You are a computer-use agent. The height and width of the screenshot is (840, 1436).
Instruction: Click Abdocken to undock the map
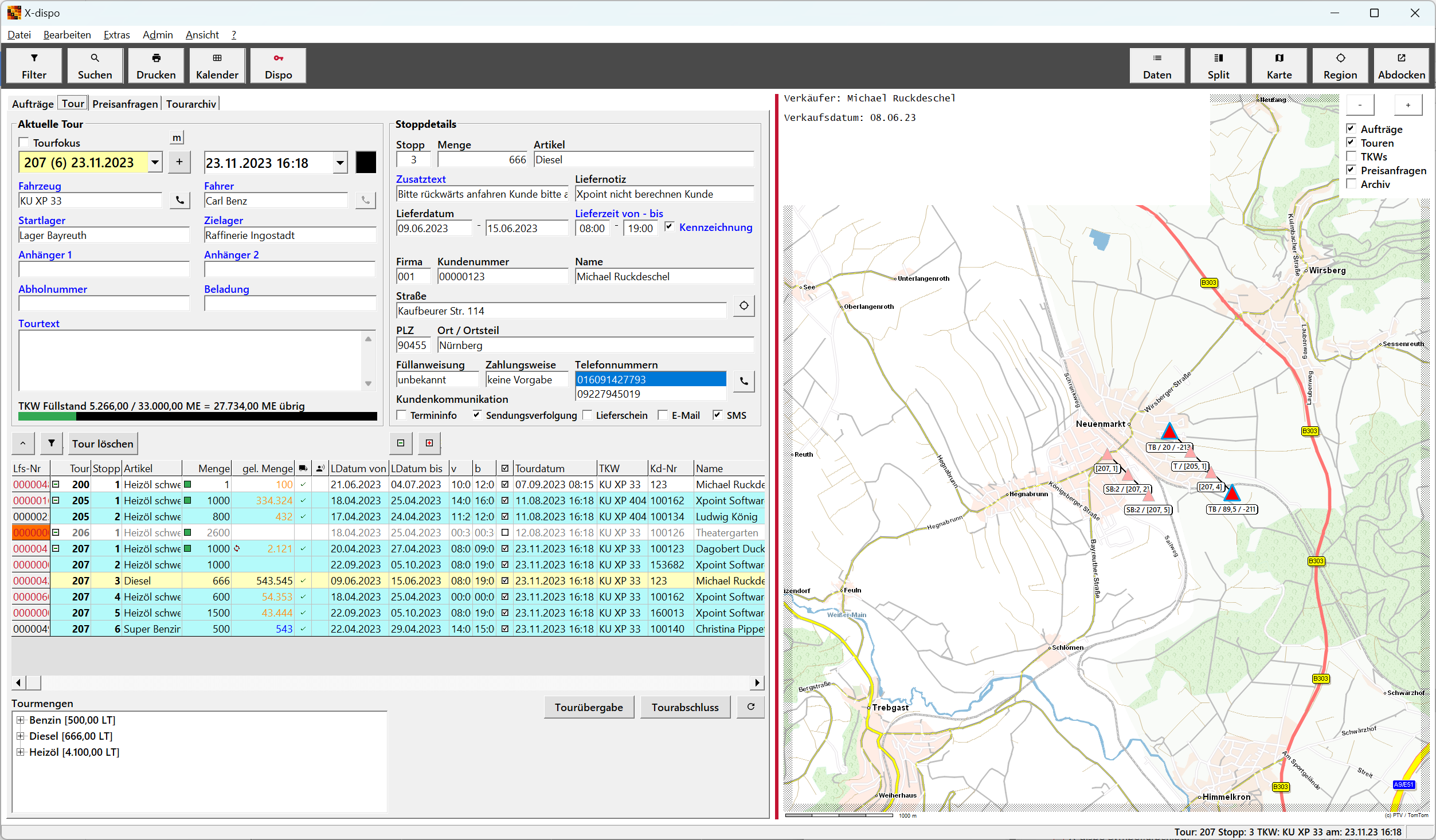pos(1402,66)
